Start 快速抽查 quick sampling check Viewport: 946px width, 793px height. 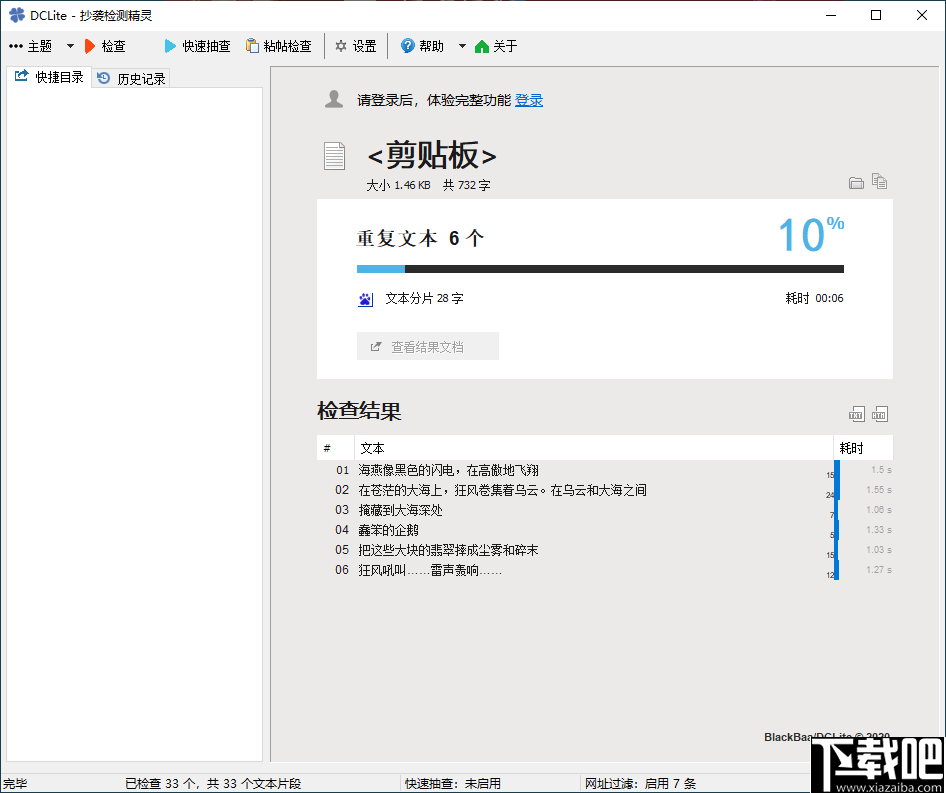196,45
